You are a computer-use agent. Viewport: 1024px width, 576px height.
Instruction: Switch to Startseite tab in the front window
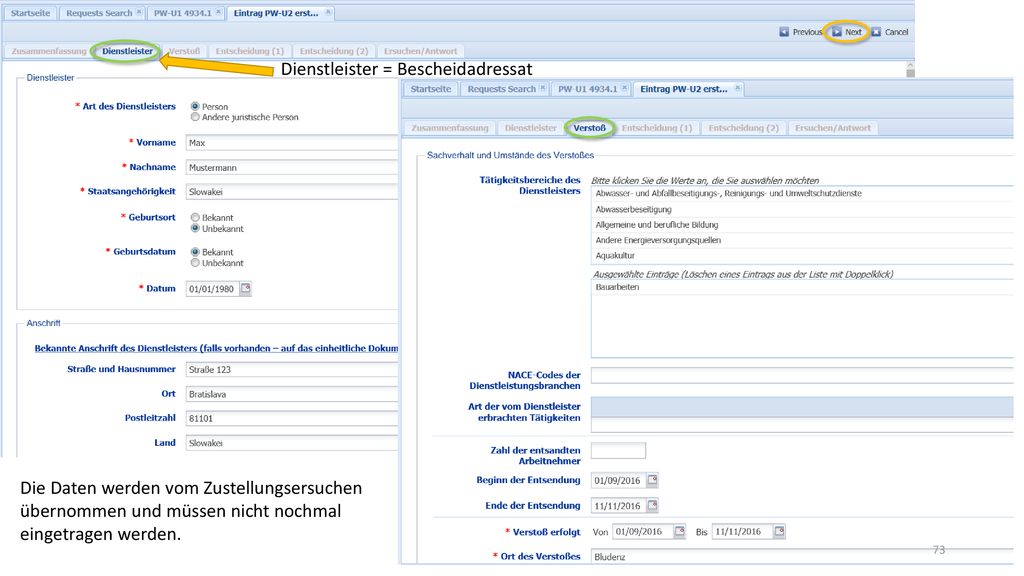(431, 89)
